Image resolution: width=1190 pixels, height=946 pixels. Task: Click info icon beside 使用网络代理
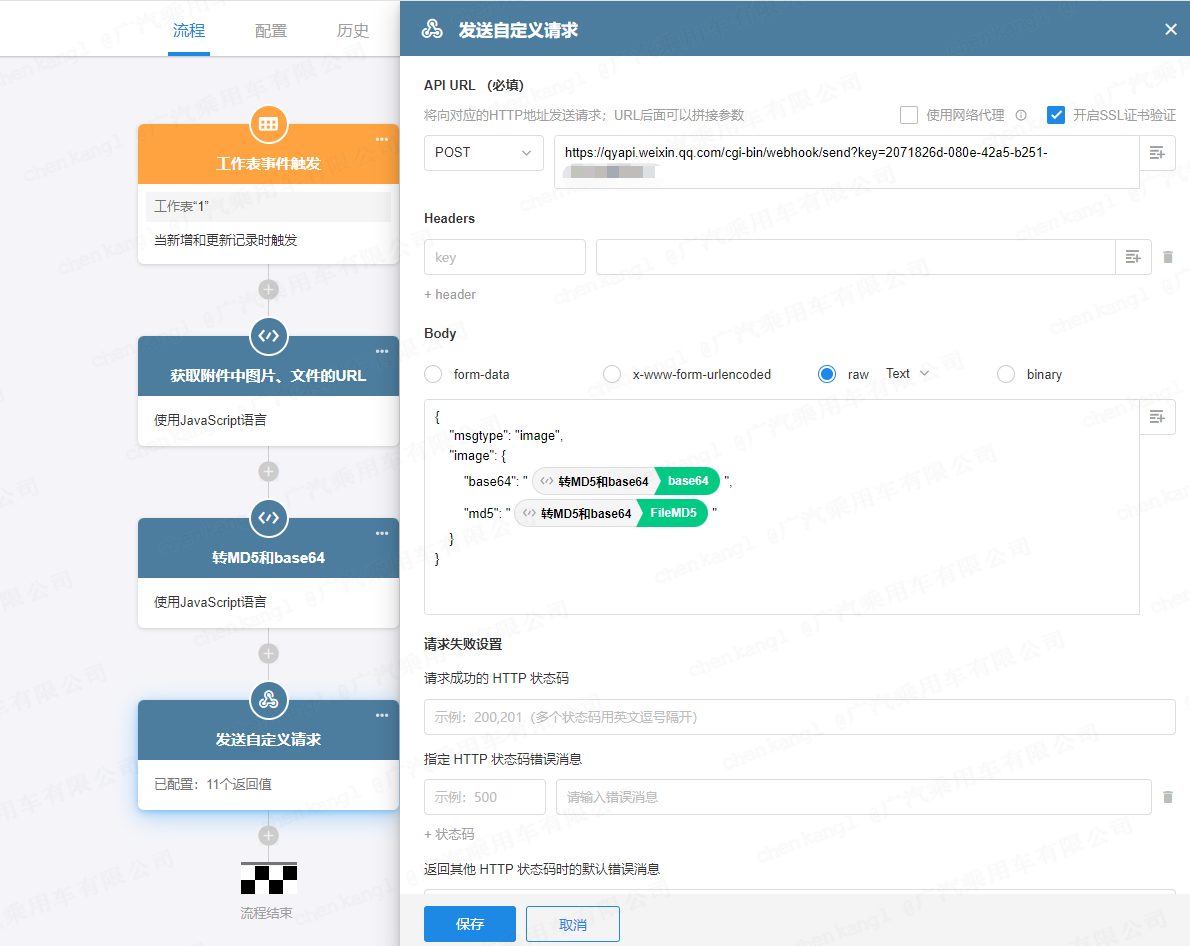tap(1021, 115)
